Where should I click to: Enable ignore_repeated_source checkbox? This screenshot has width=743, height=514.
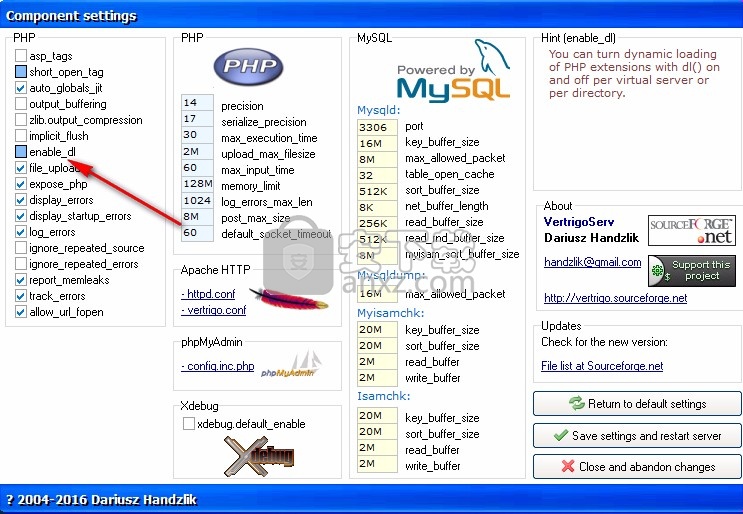tap(20, 248)
